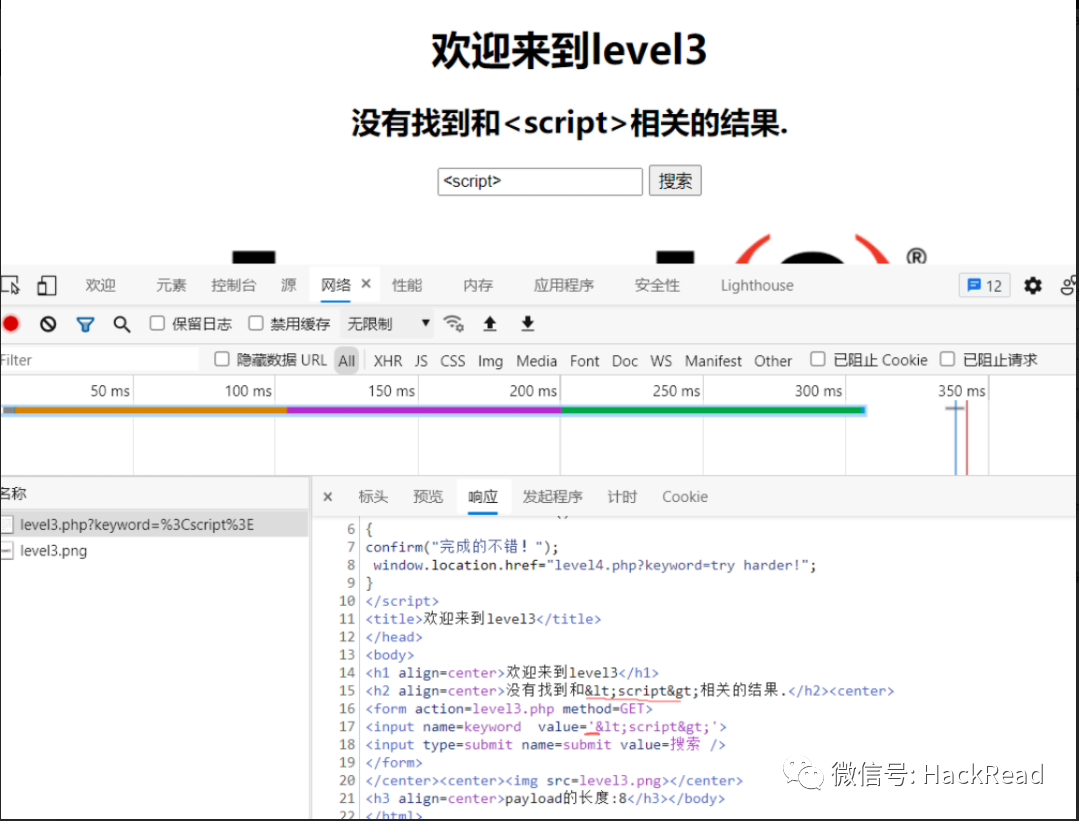
Task: Toggle device emulation icon
Action: point(46,285)
